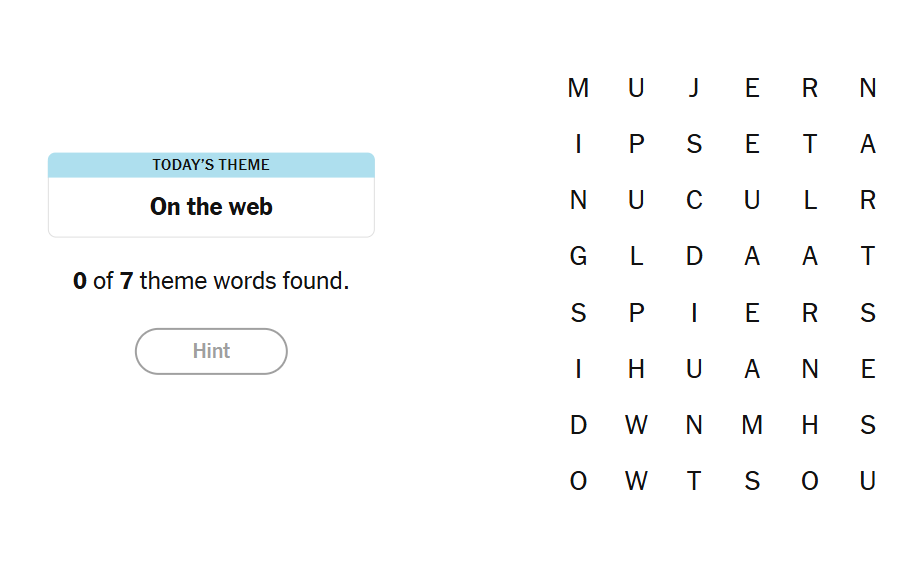Click the "On the web" theme card
The width and height of the screenshot is (918, 579).
[211, 195]
